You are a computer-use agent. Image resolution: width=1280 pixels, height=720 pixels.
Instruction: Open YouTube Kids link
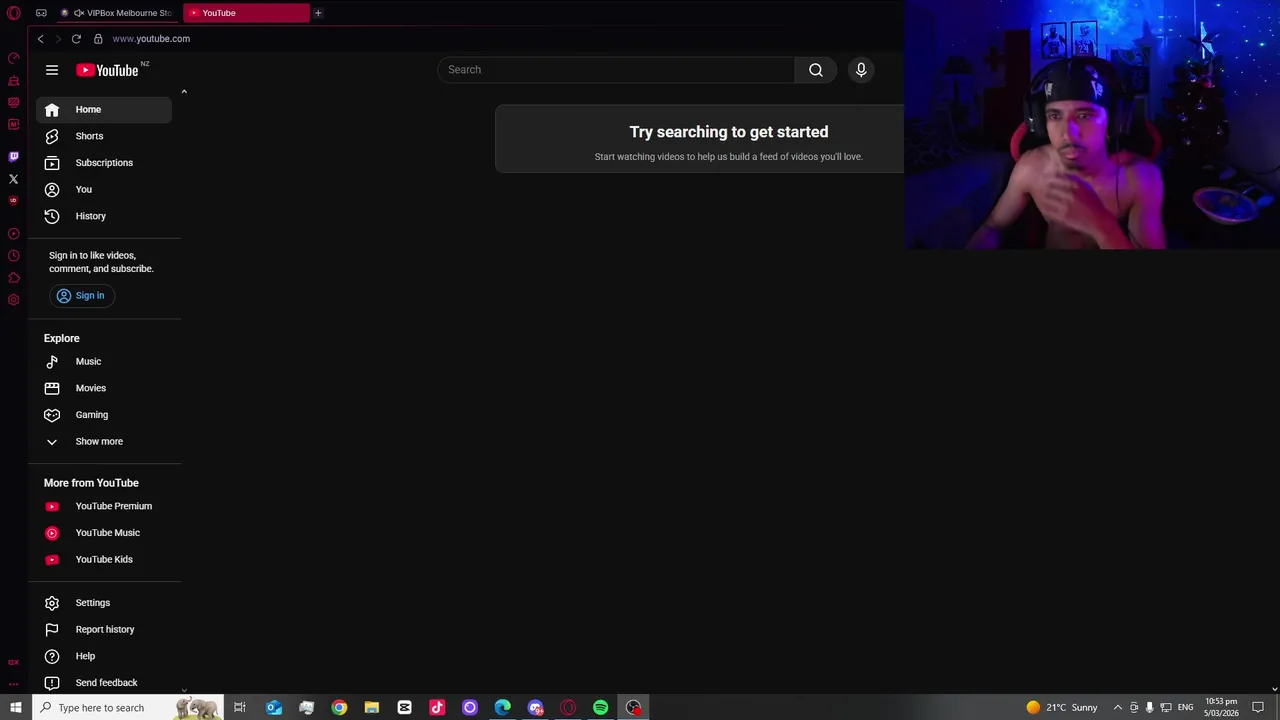point(104,560)
